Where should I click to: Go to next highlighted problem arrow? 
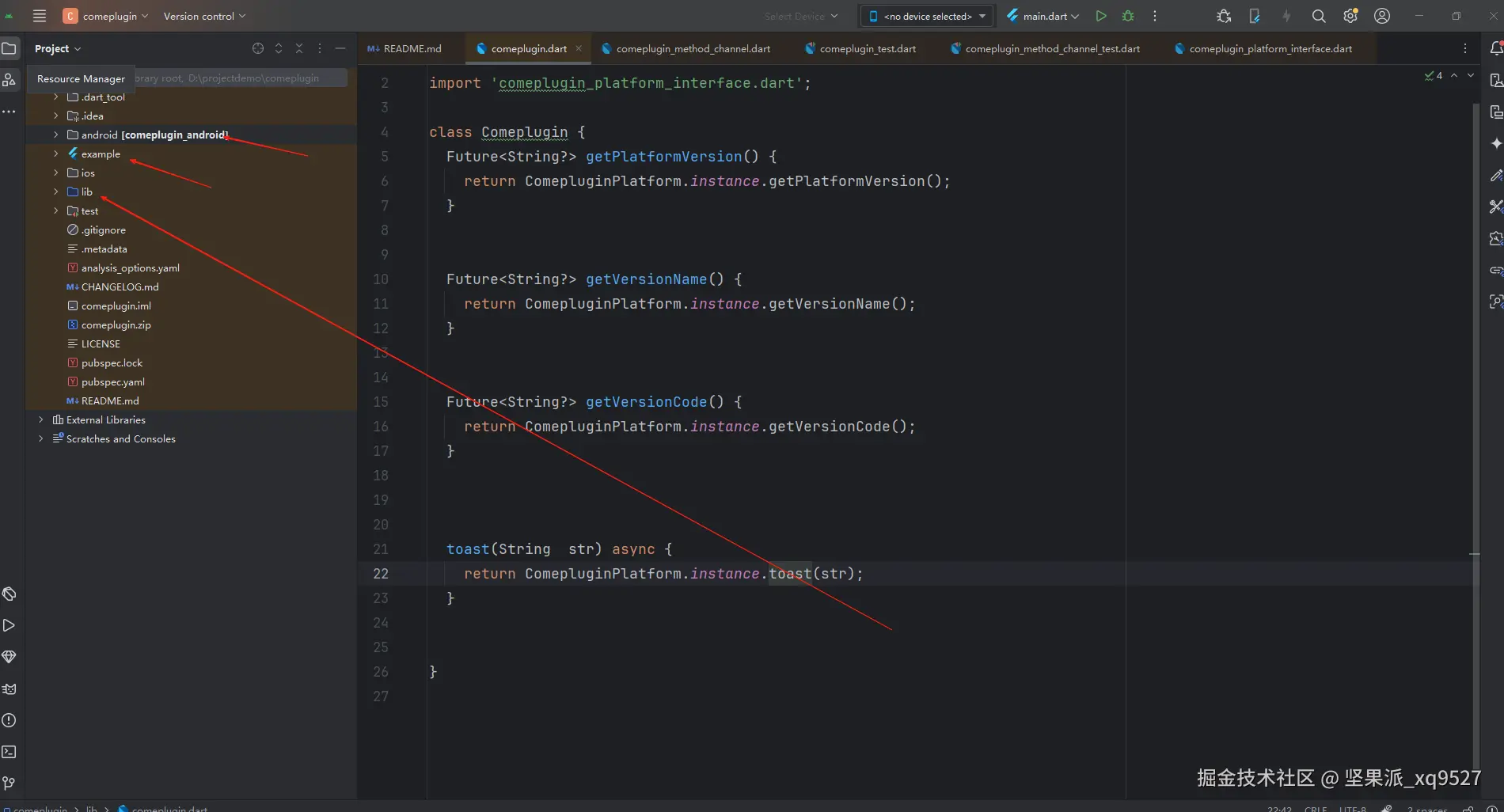coord(1471,76)
